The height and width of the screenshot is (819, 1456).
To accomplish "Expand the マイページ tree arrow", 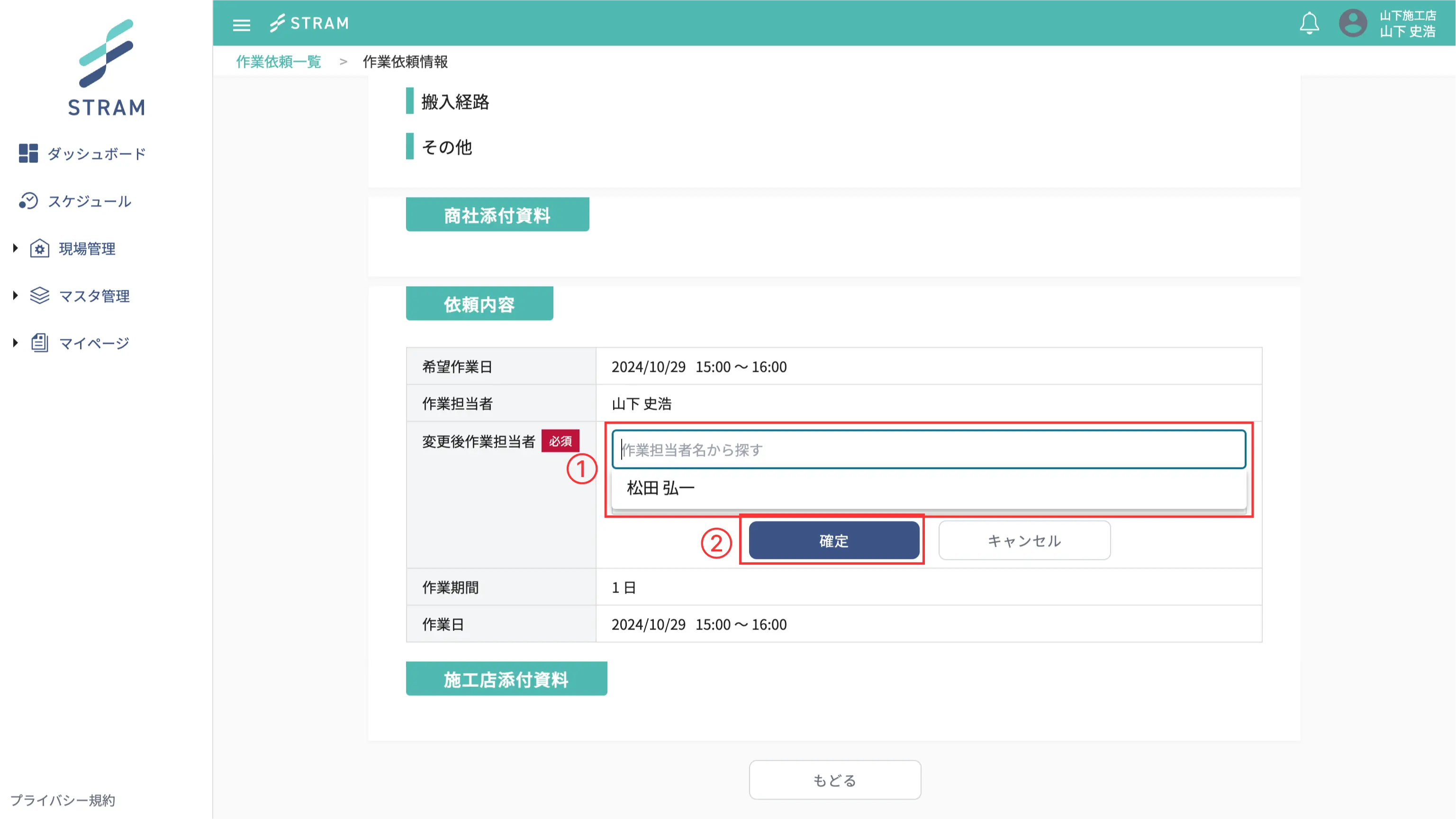I will pos(15,342).
